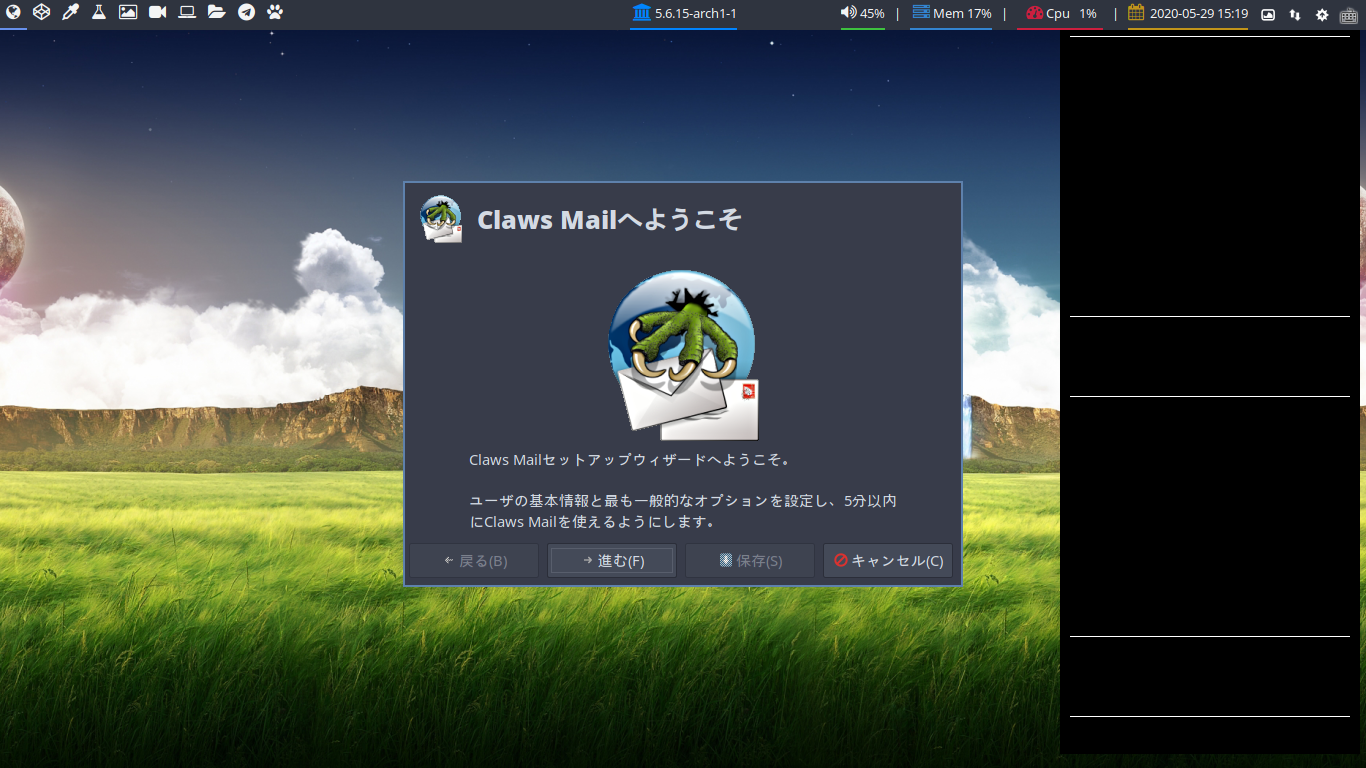Select the eyedropper workspace icon

pos(70,13)
